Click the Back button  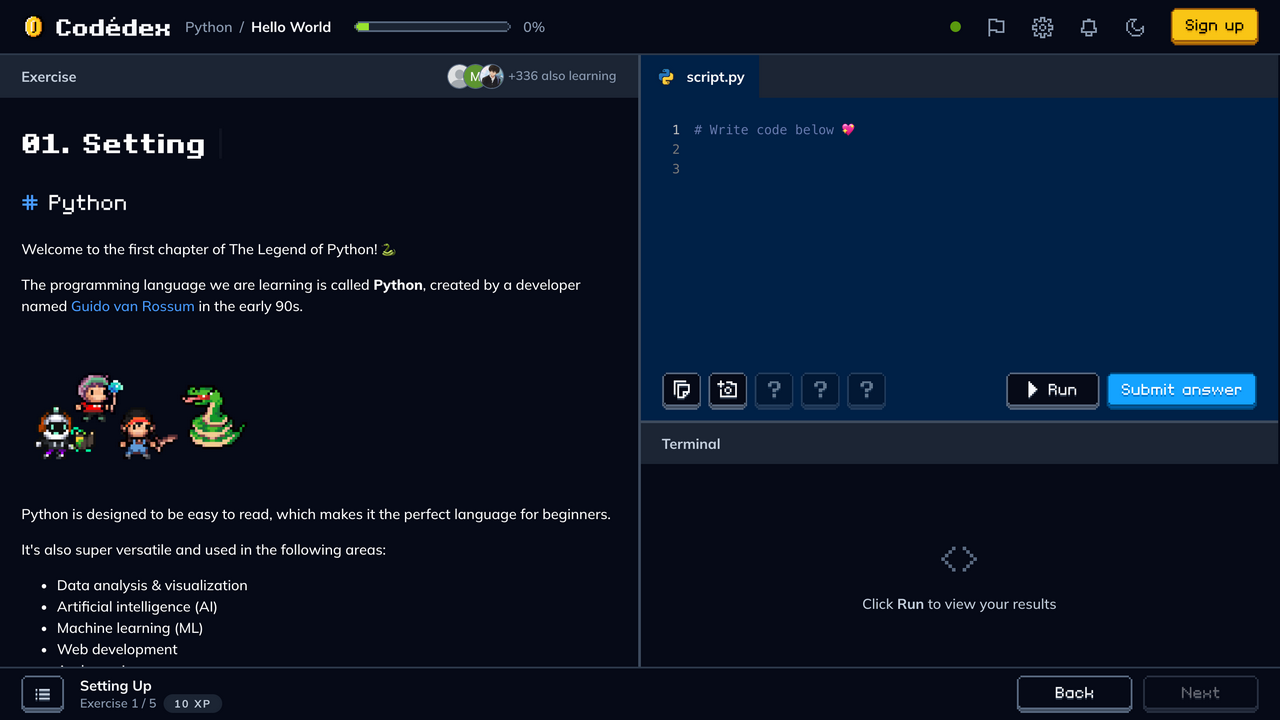(1074, 693)
